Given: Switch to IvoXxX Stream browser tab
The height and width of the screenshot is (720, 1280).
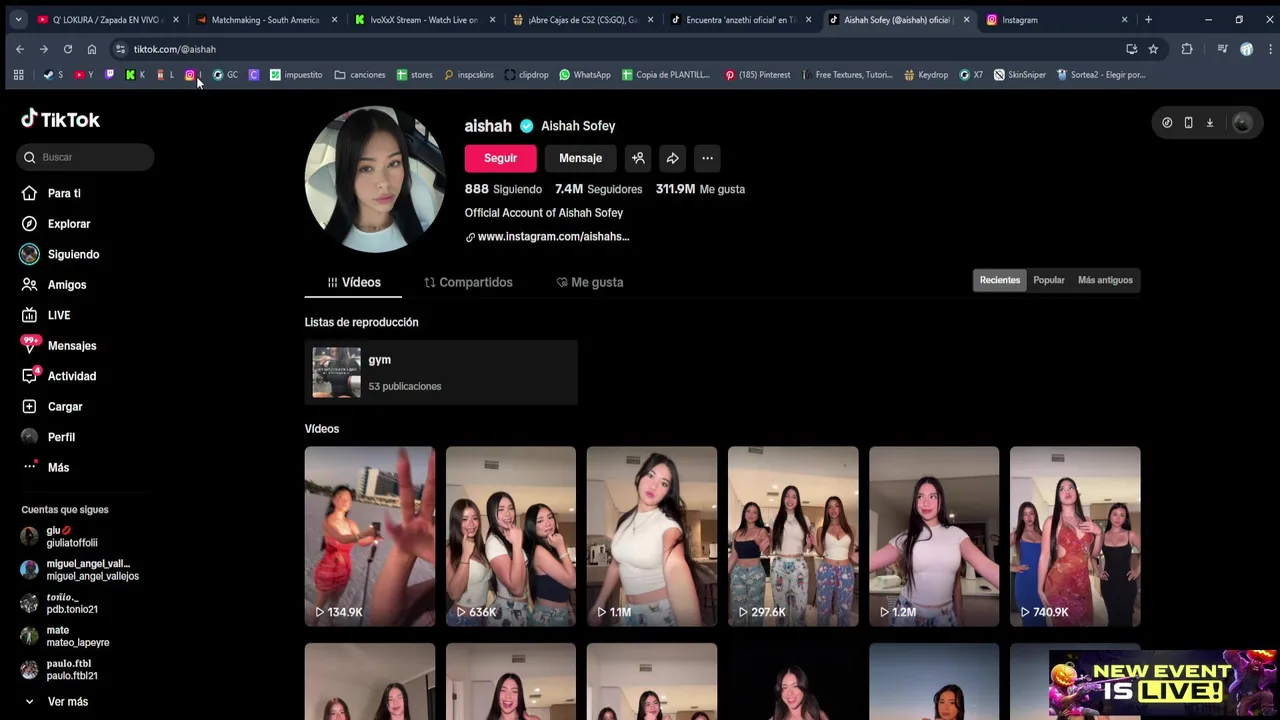Looking at the screenshot, I should coord(425,19).
